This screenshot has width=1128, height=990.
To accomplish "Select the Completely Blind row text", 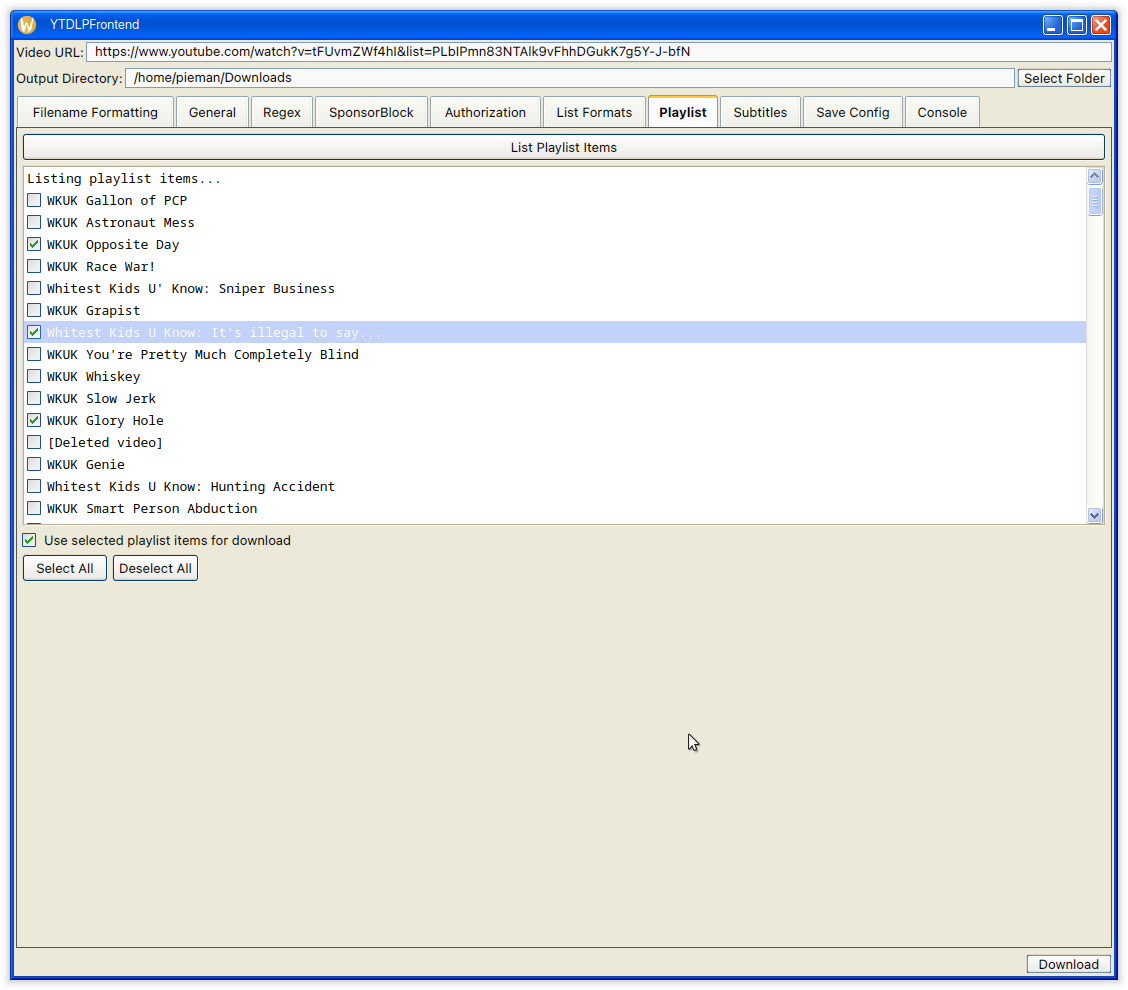I will (203, 355).
